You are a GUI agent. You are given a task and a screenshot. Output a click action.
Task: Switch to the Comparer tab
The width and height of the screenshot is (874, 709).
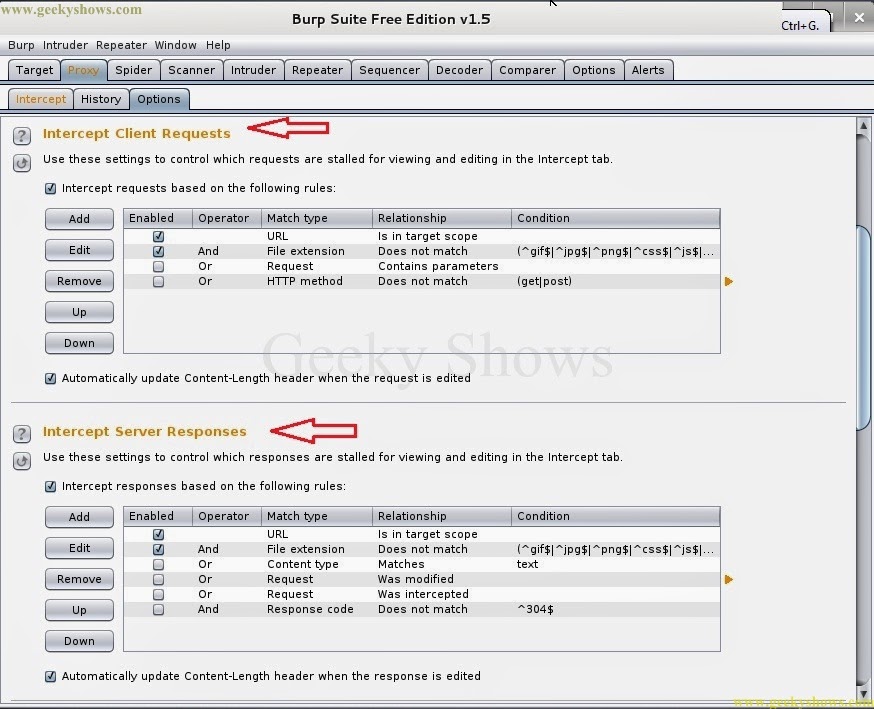pos(528,70)
